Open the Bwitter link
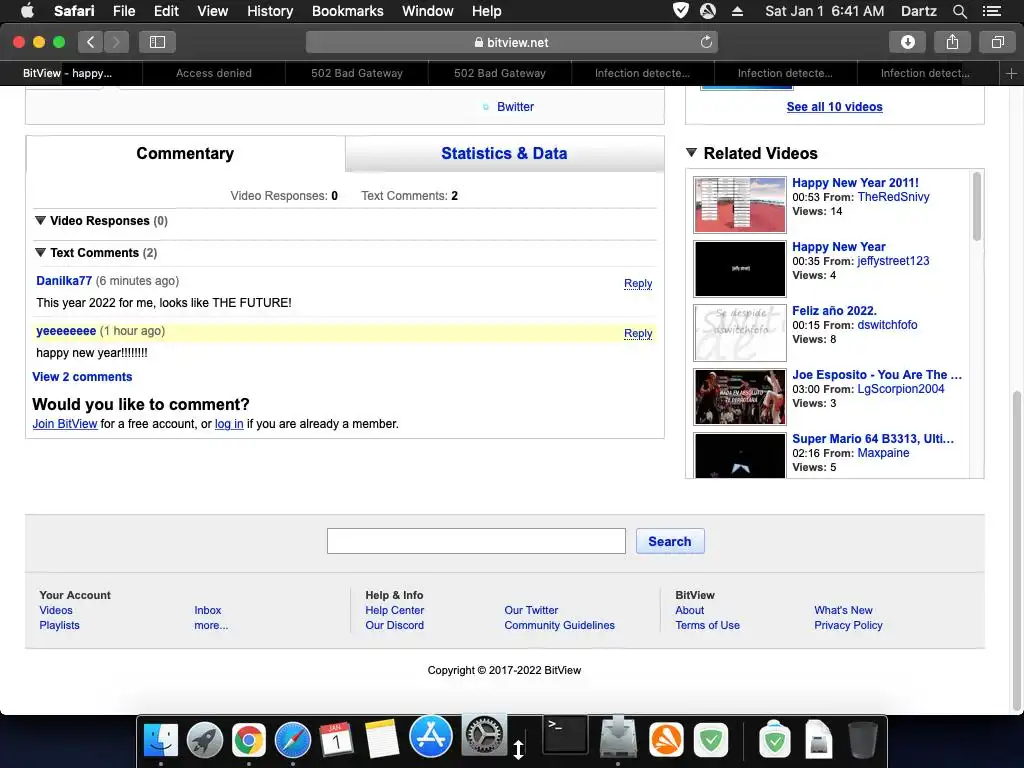The height and width of the screenshot is (768, 1024). [x=515, y=106]
